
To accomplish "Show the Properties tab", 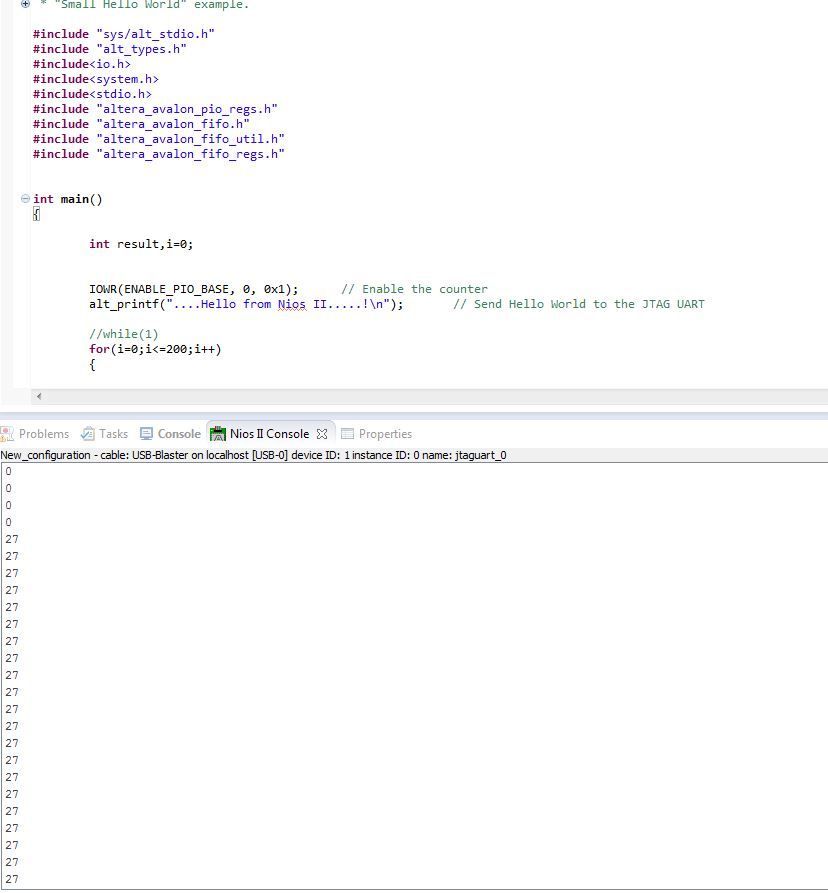I will pyautogui.click(x=385, y=434).
